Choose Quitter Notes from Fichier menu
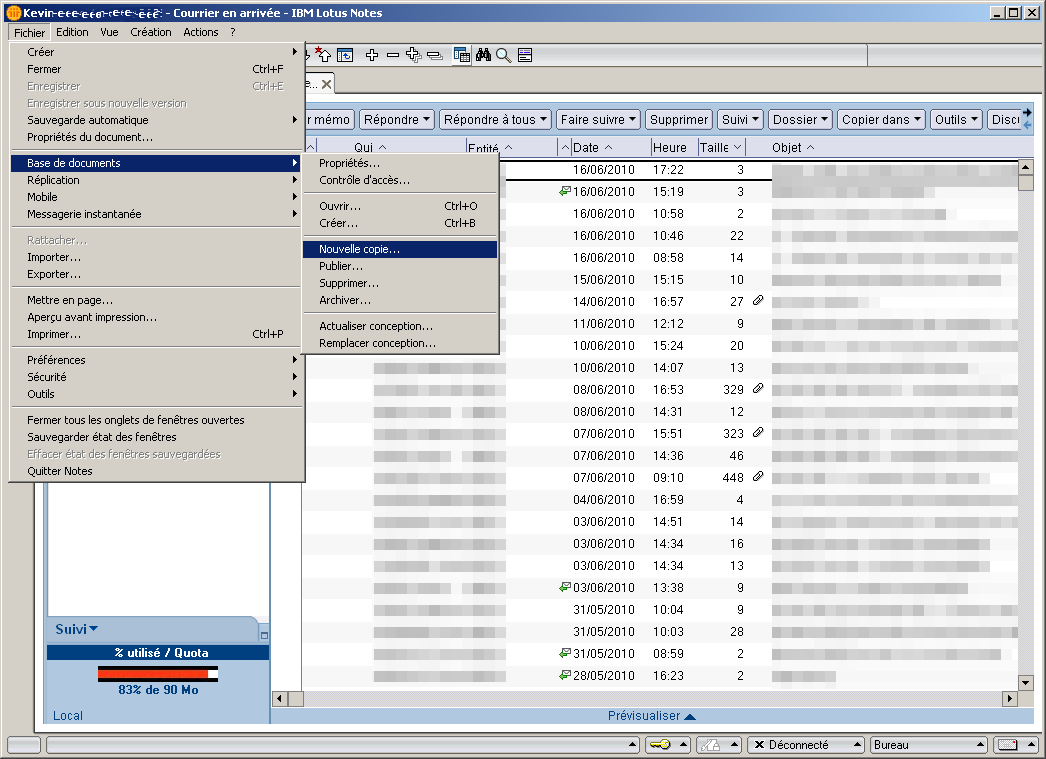This screenshot has width=1046, height=759. pyautogui.click(x=156, y=471)
